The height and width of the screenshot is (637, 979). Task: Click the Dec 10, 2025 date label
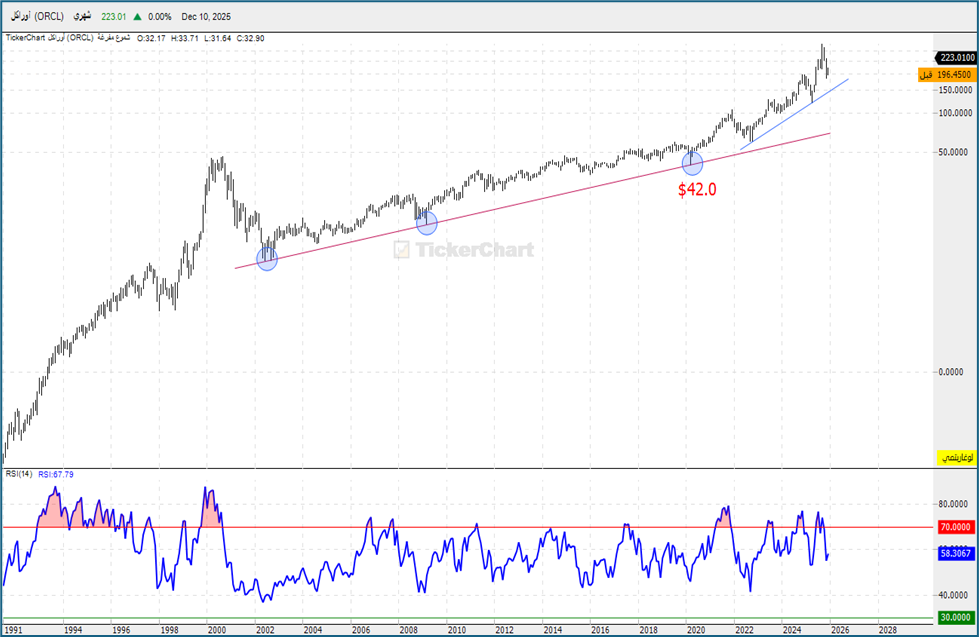(206, 17)
